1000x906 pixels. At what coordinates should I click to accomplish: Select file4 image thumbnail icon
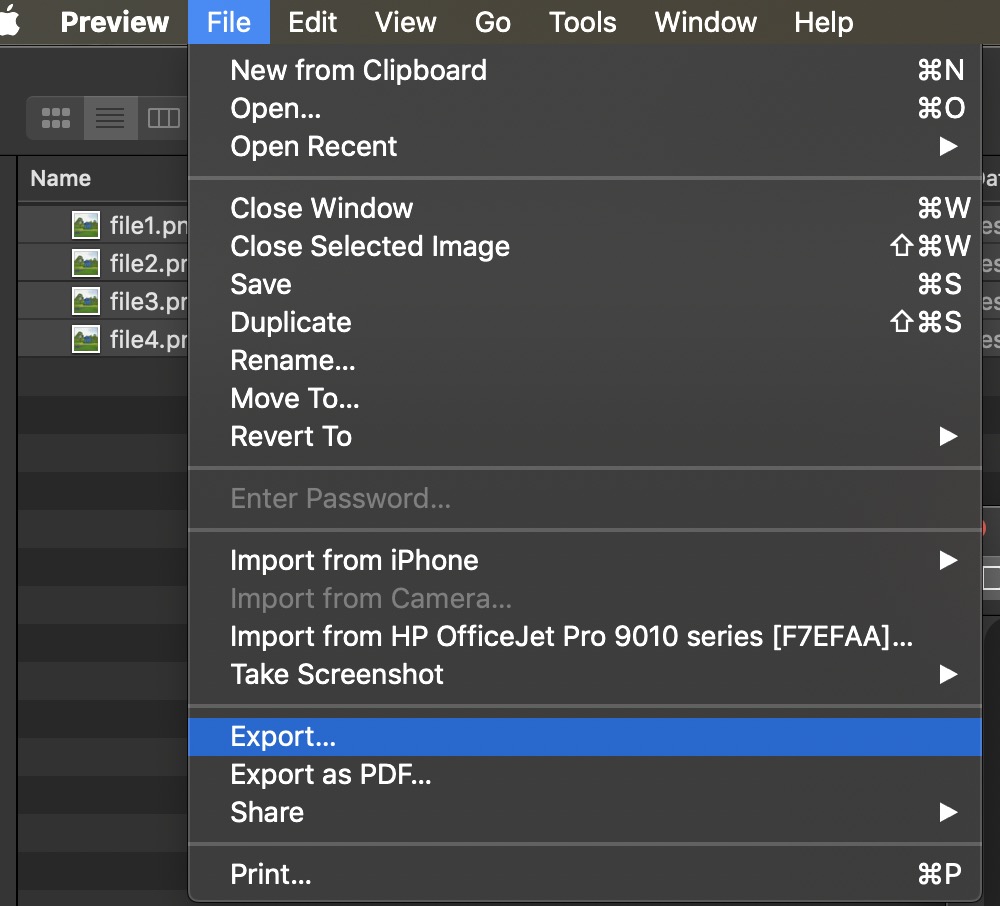85,339
